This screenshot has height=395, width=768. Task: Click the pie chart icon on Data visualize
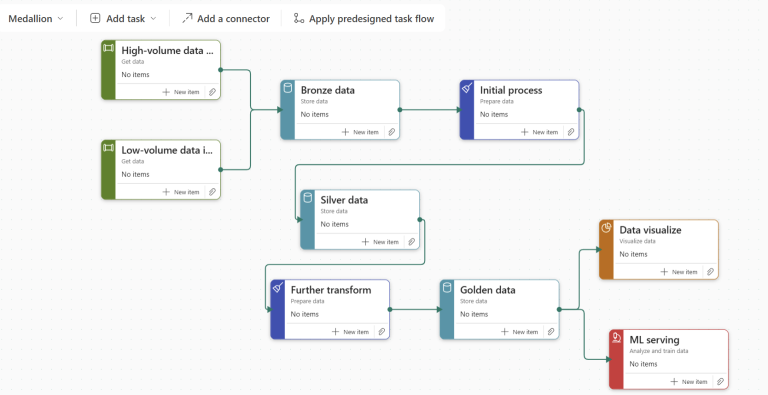pos(606,228)
